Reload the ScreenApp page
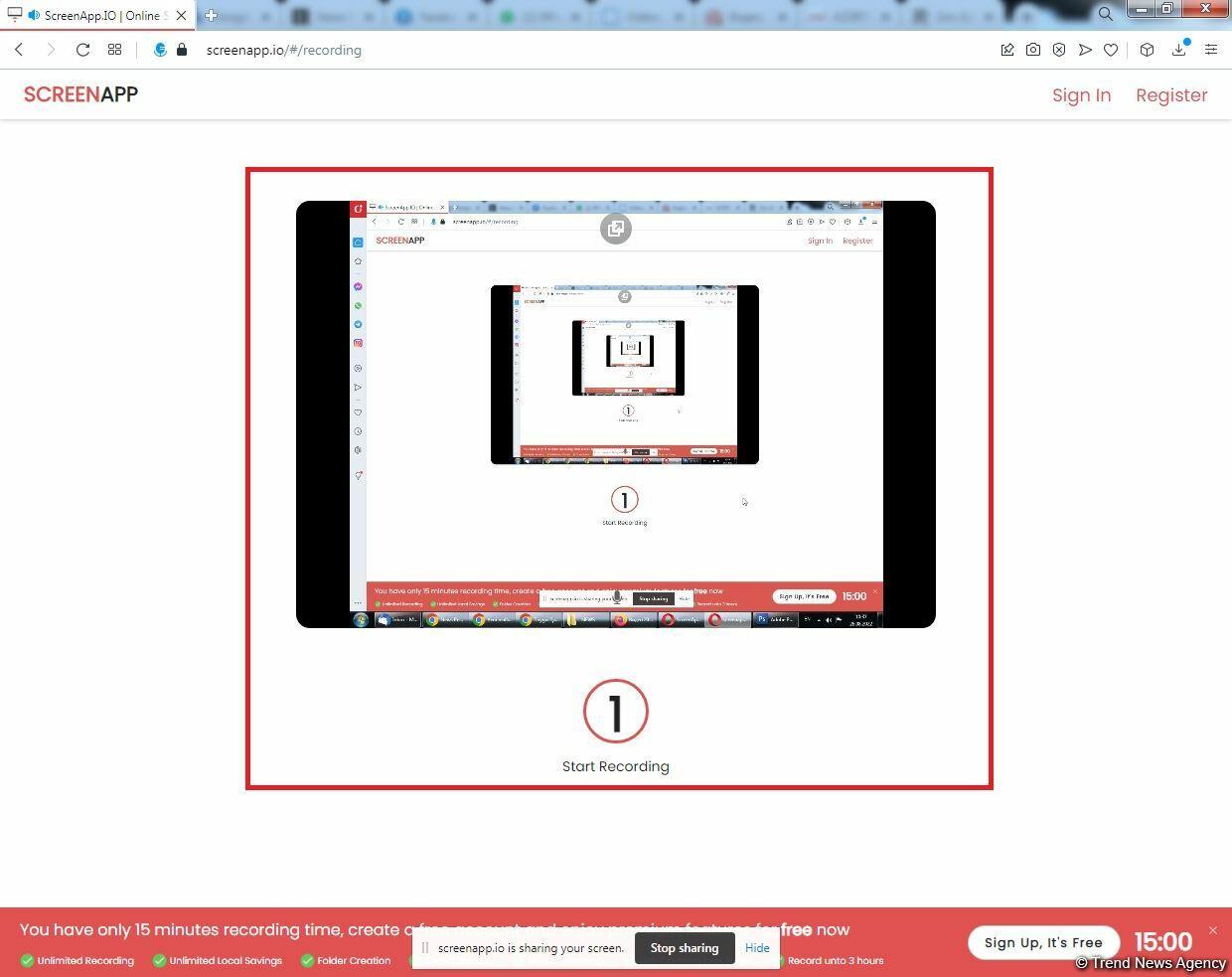The image size is (1232, 977). coord(83,50)
